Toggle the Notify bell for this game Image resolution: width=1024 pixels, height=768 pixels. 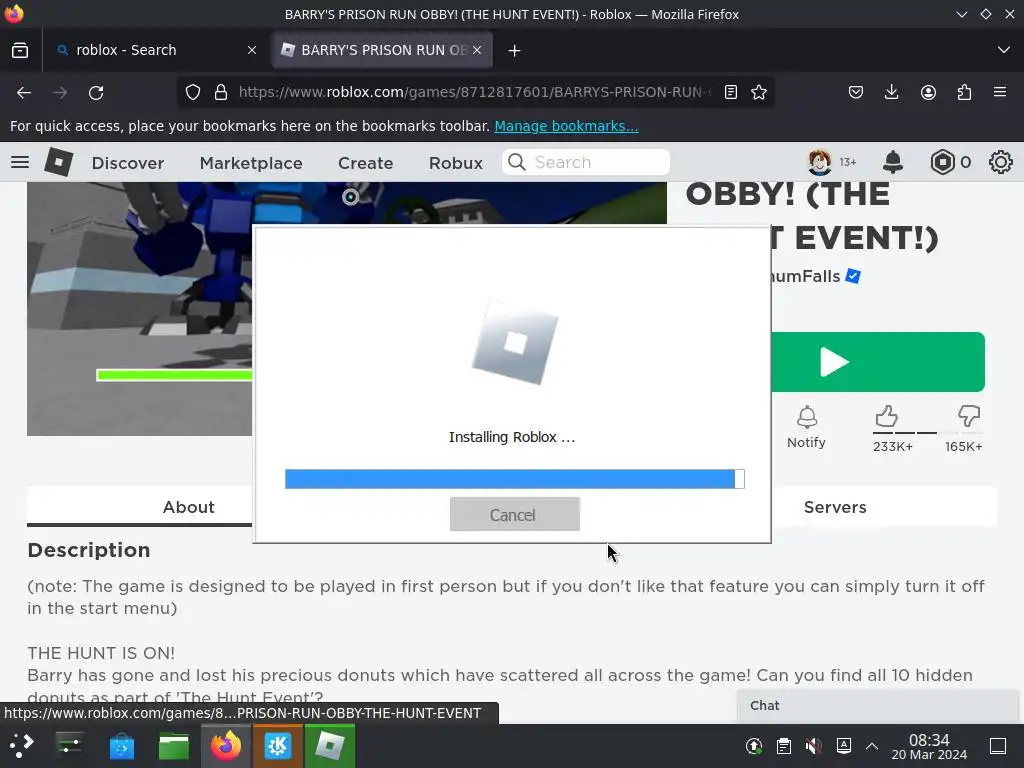click(807, 427)
